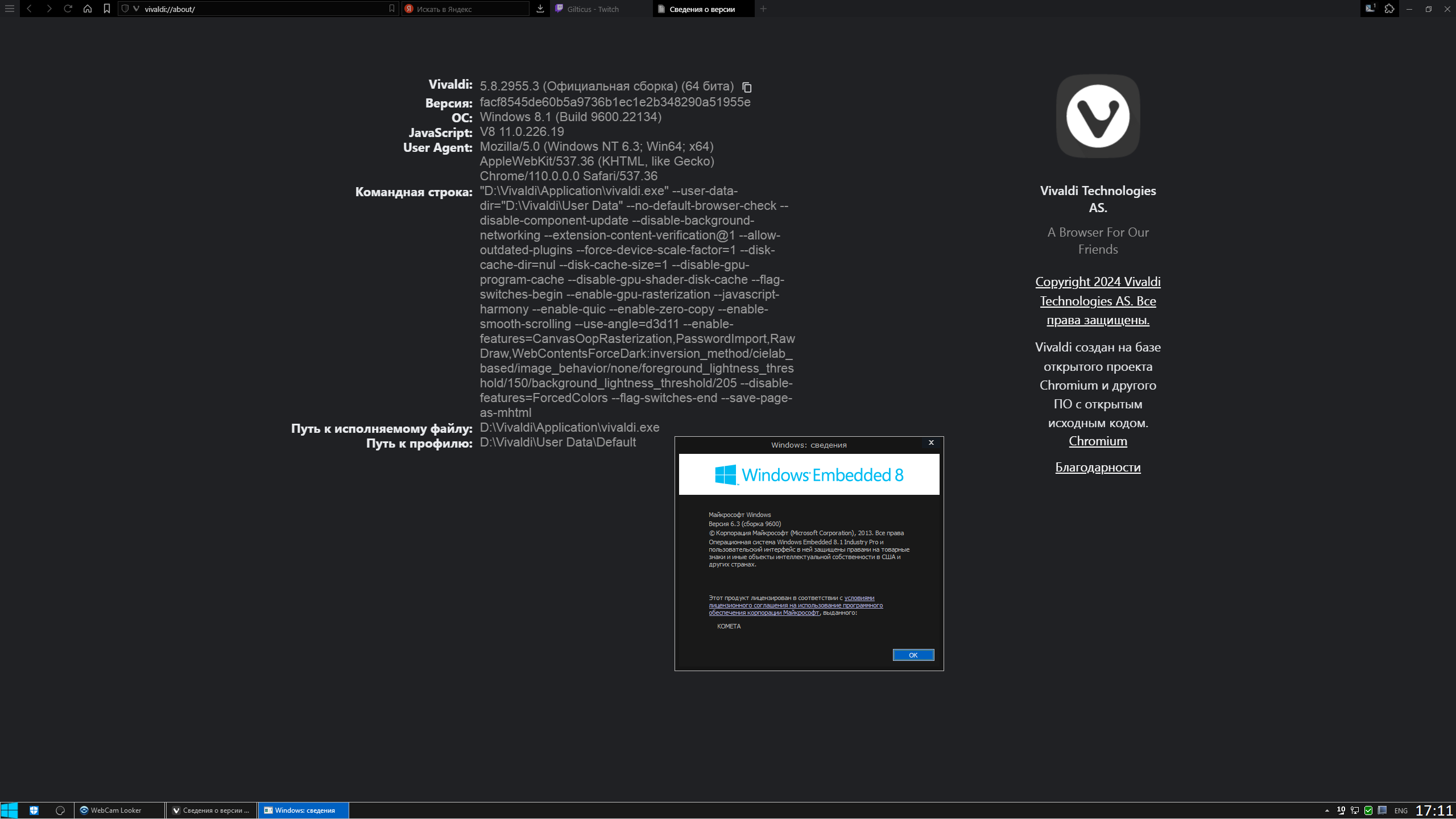Open the network tray icon
Viewport: 1456px width, 819px height.
(1355, 810)
